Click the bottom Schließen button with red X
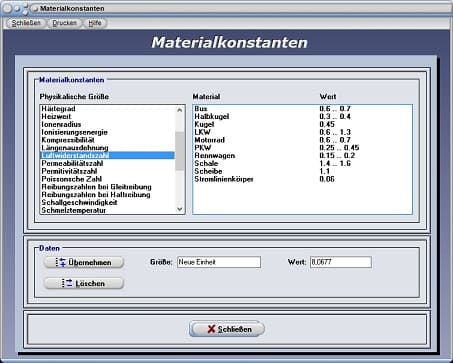 [x=227, y=329]
